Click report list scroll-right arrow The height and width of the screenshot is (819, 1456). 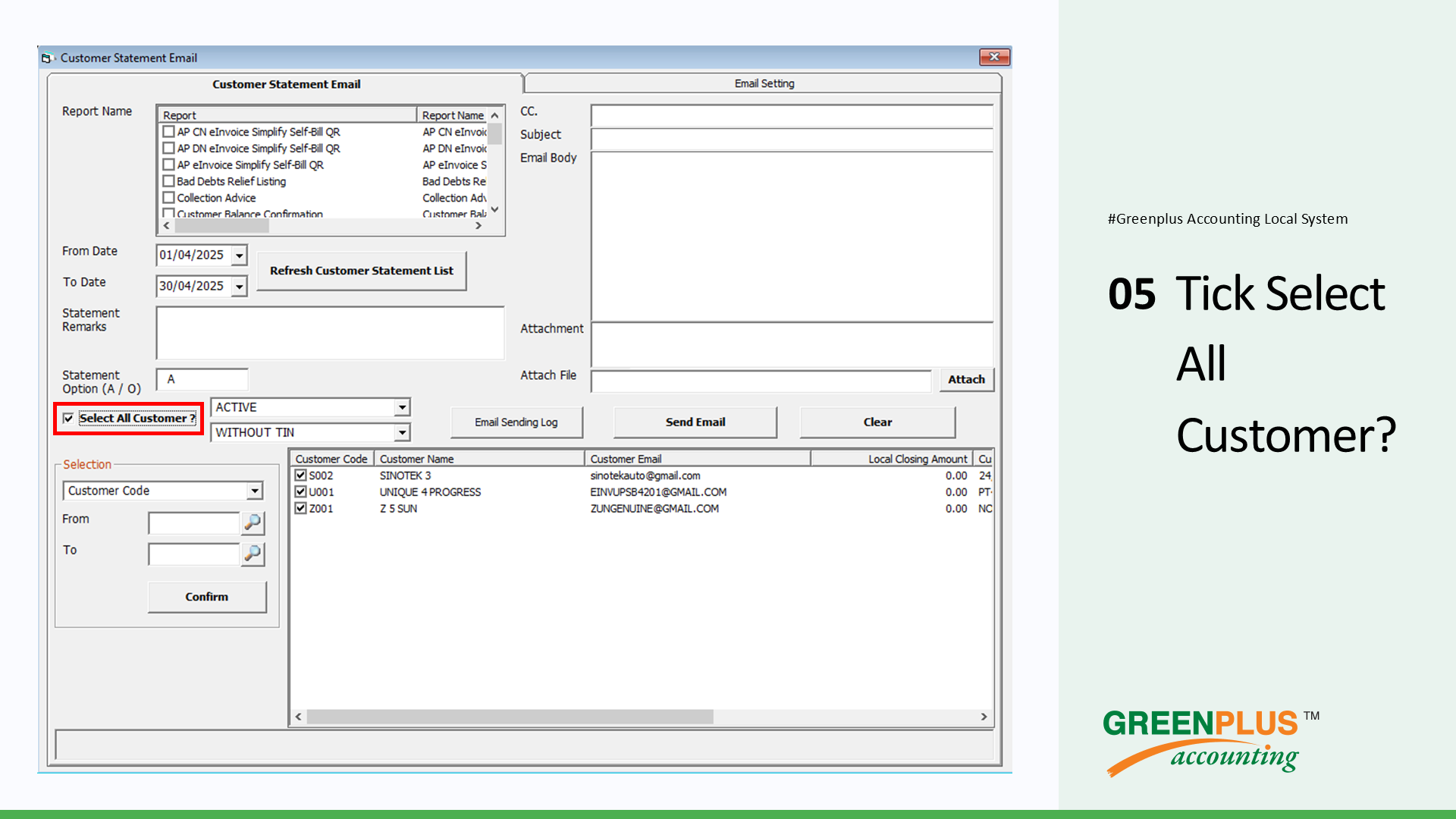tap(479, 226)
